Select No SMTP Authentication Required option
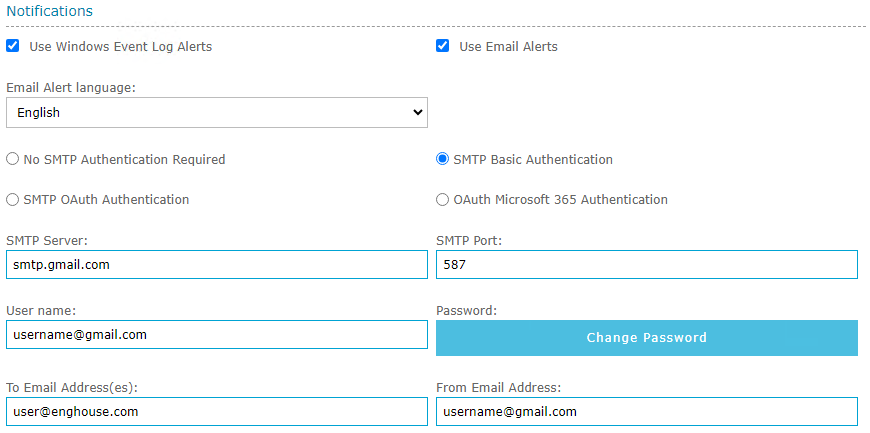 tap(12, 160)
